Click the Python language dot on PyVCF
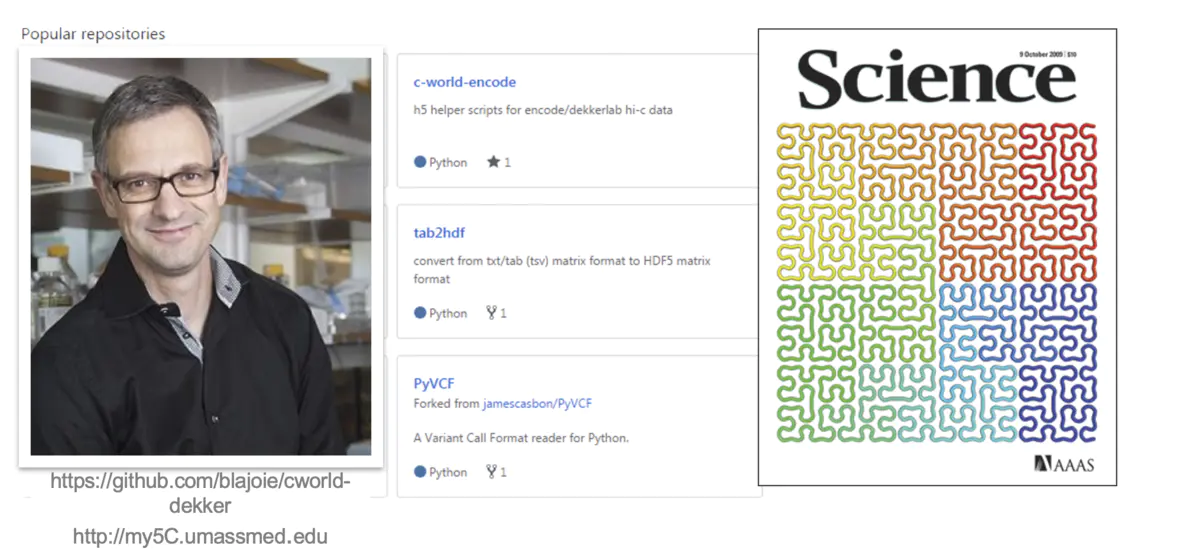Image resolution: width=1200 pixels, height=556 pixels. (420, 472)
